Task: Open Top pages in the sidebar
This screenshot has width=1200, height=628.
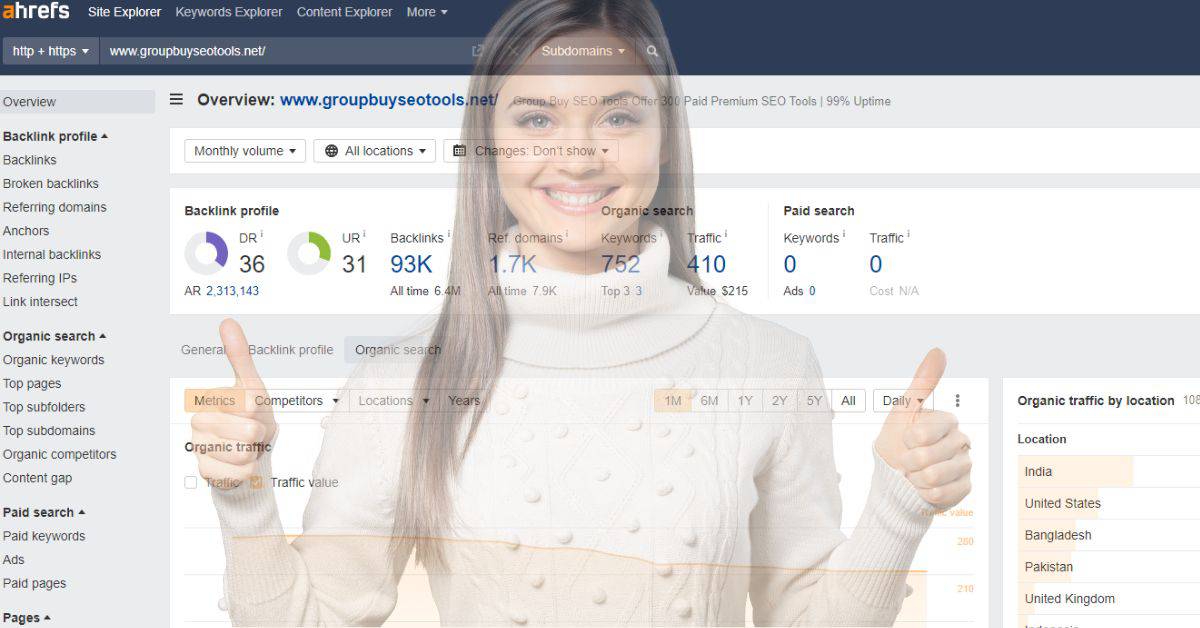Action: pyautogui.click(x=32, y=384)
